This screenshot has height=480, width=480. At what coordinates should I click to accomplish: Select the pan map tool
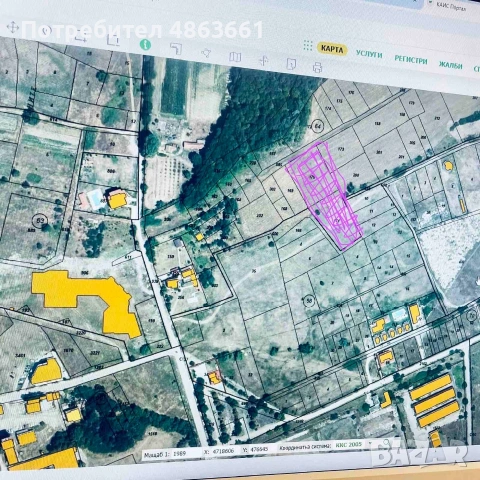(x=13, y=27)
